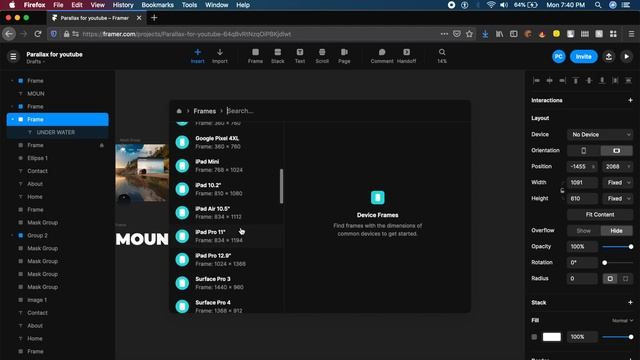This screenshot has width=640, height=360.
Task: Click the export upload icon
Action: pos(609,56)
